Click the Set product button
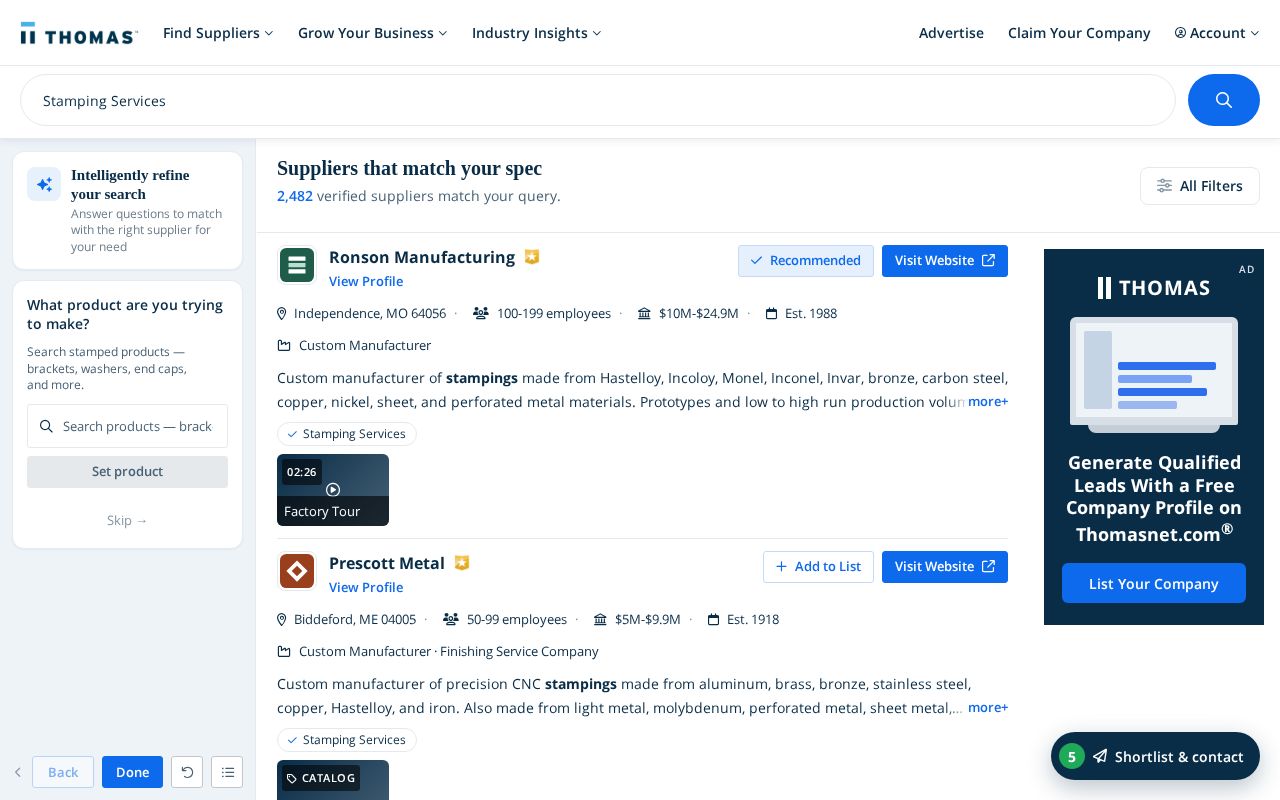 (127, 472)
